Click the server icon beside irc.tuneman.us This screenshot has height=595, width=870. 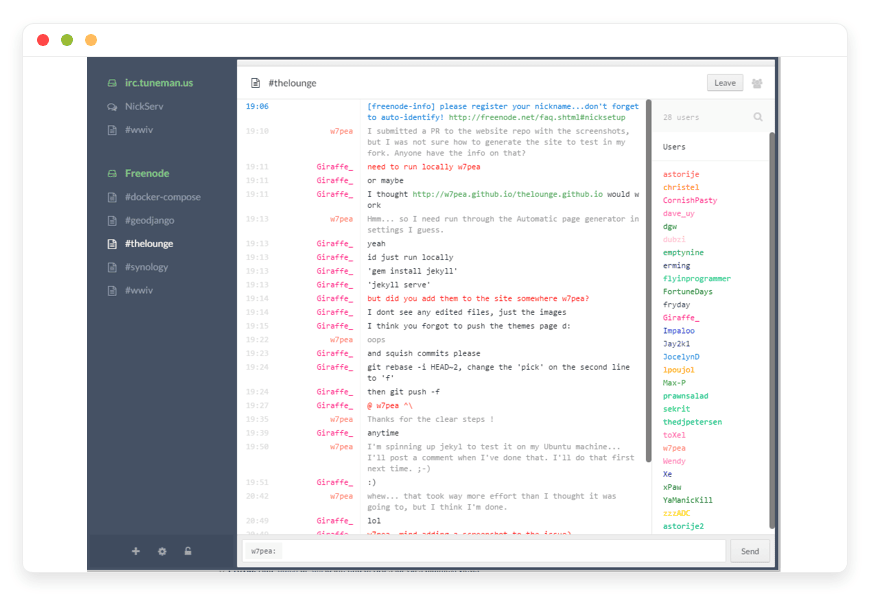pyautogui.click(x=112, y=83)
